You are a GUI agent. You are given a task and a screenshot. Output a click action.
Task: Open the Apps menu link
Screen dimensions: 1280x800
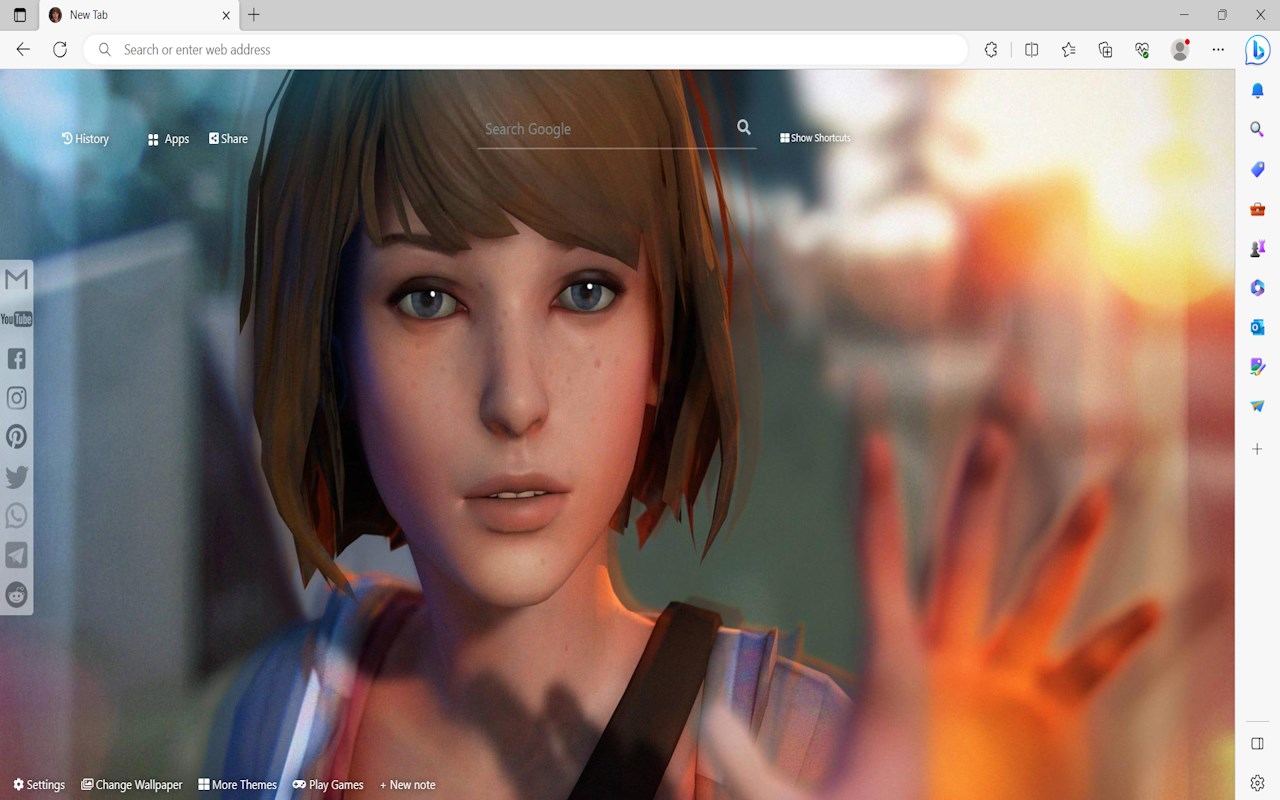[x=168, y=139]
